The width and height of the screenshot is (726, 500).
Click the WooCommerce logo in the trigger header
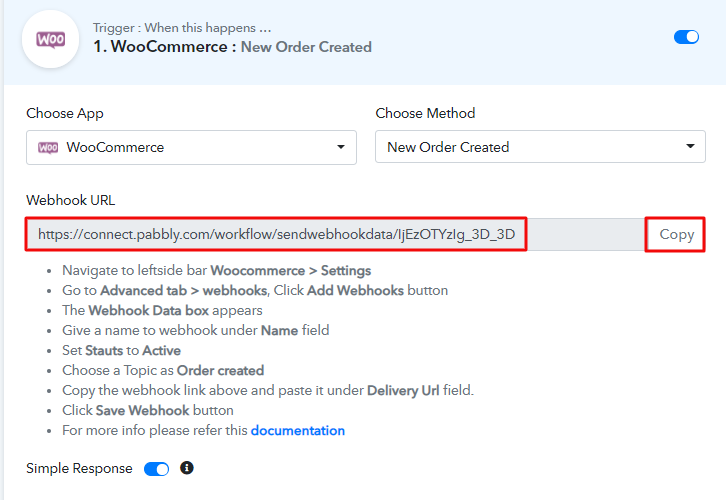coord(50,39)
